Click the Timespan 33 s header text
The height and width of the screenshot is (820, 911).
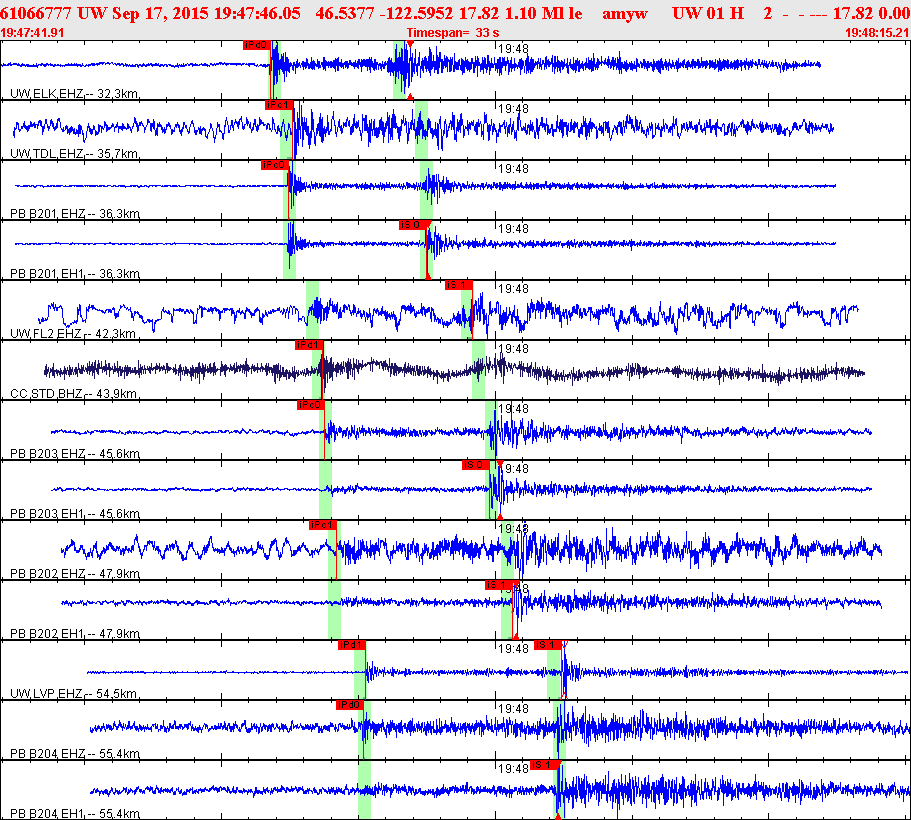(x=453, y=33)
